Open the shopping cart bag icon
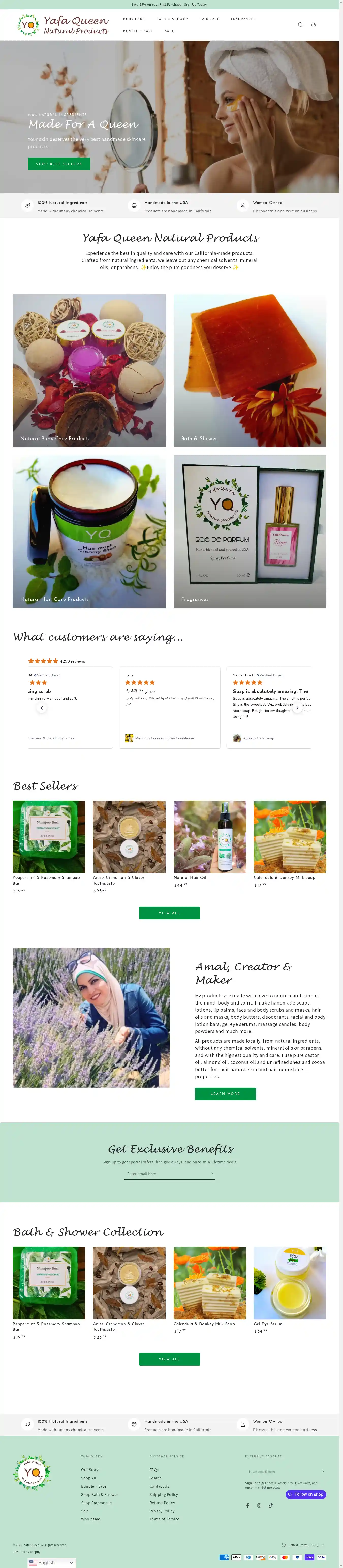This screenshot has width=343, height=1568. pos(313,25)
